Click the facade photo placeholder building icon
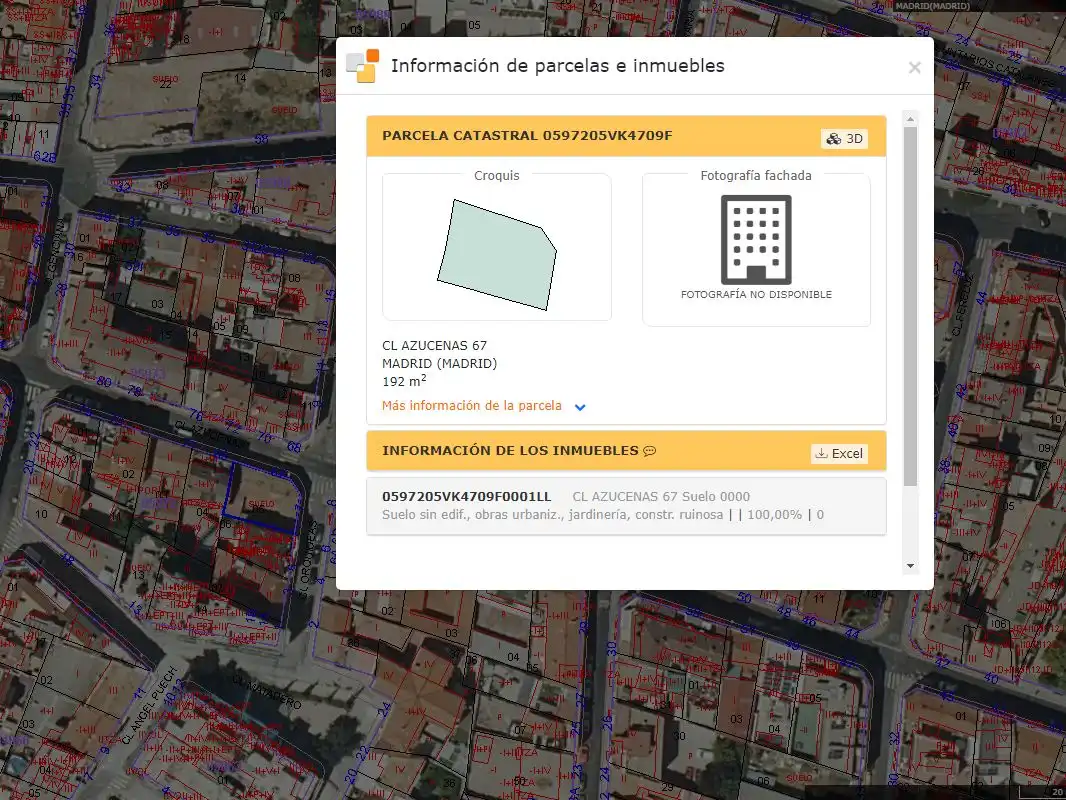This screenshot has height=800, width=1066. tap(756, 239)
